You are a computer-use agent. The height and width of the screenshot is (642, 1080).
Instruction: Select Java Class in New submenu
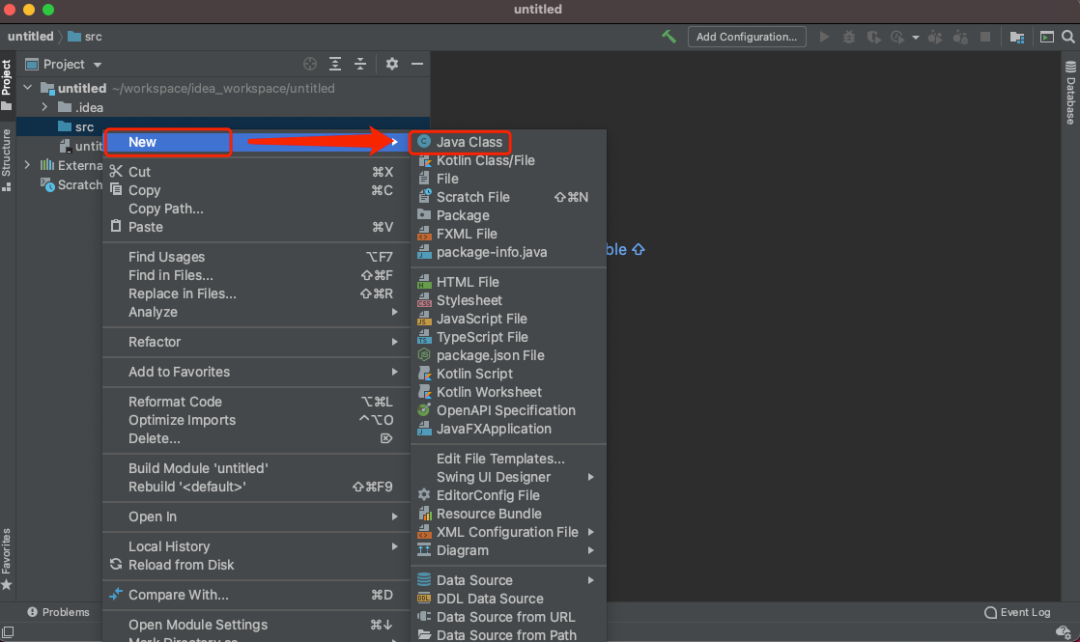pyautogui.click(x=508, y=142)
